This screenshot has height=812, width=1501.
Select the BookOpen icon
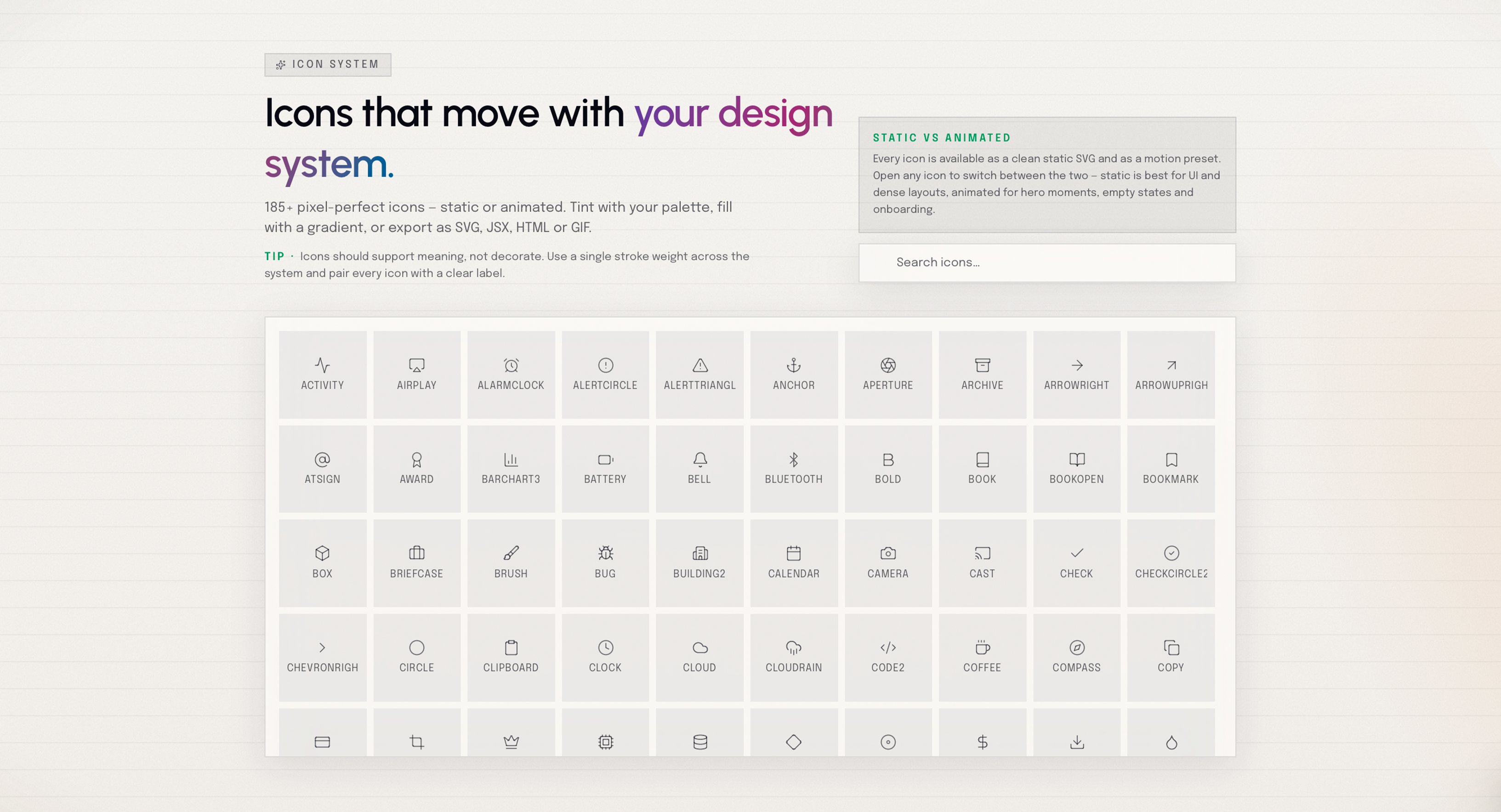click(1077, 469)
